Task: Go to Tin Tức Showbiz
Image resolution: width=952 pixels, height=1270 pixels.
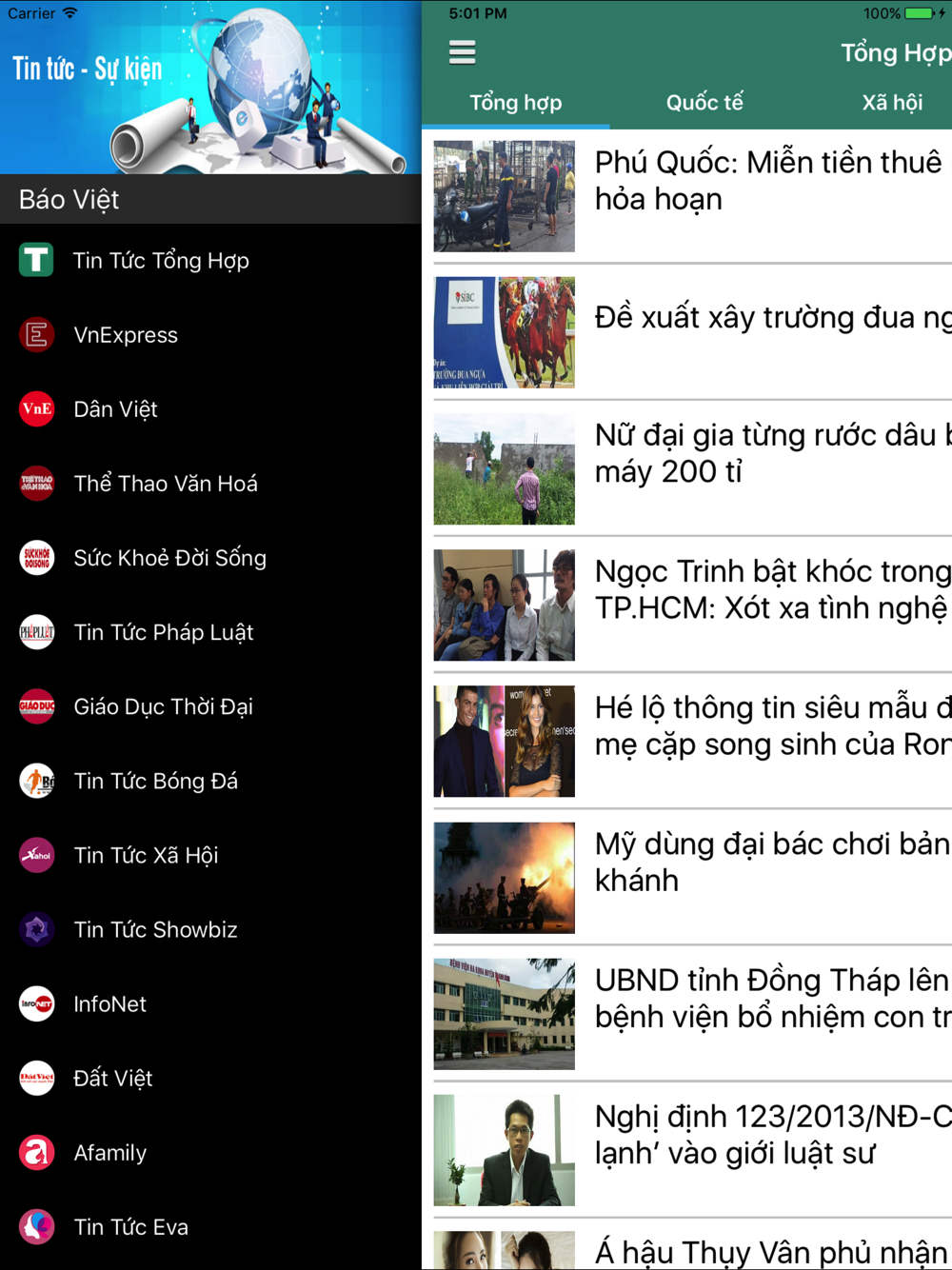Action: pos(210,929)
